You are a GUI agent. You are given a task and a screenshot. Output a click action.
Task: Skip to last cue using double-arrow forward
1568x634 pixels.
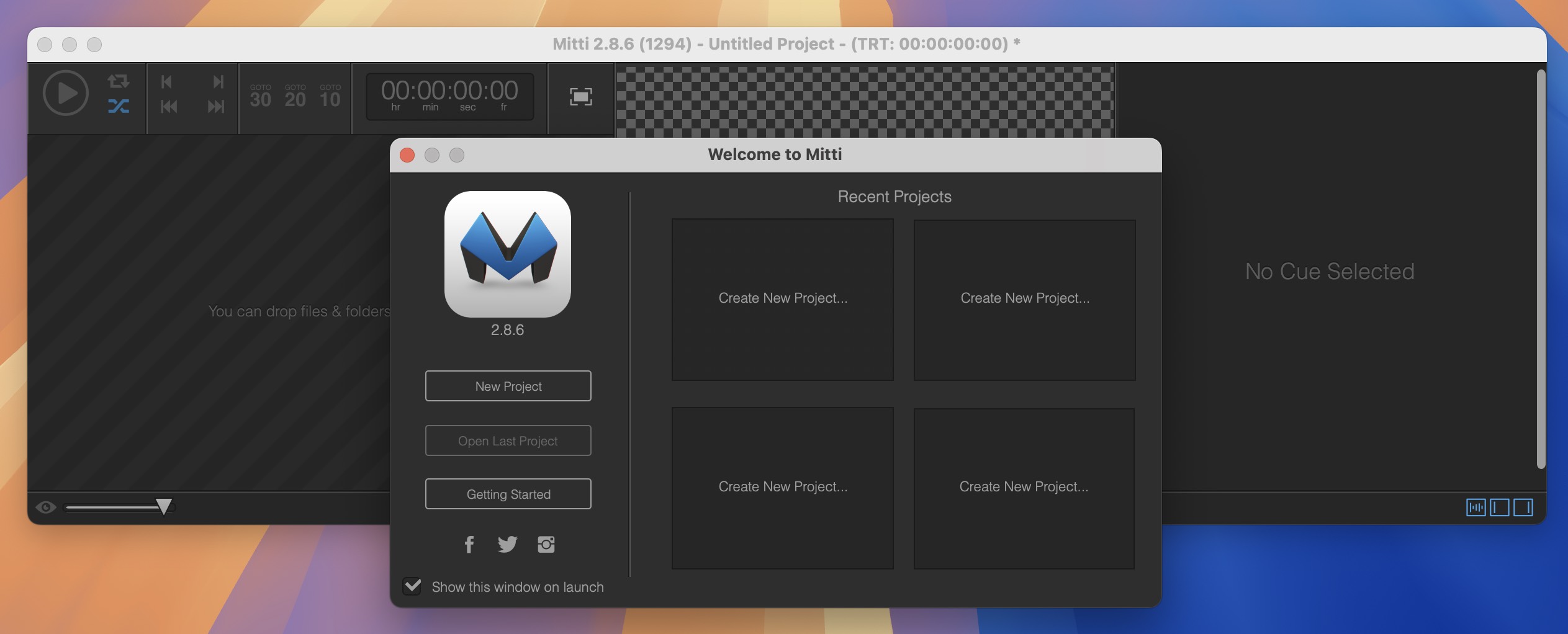pyautogui.click(x=216, y=107)
